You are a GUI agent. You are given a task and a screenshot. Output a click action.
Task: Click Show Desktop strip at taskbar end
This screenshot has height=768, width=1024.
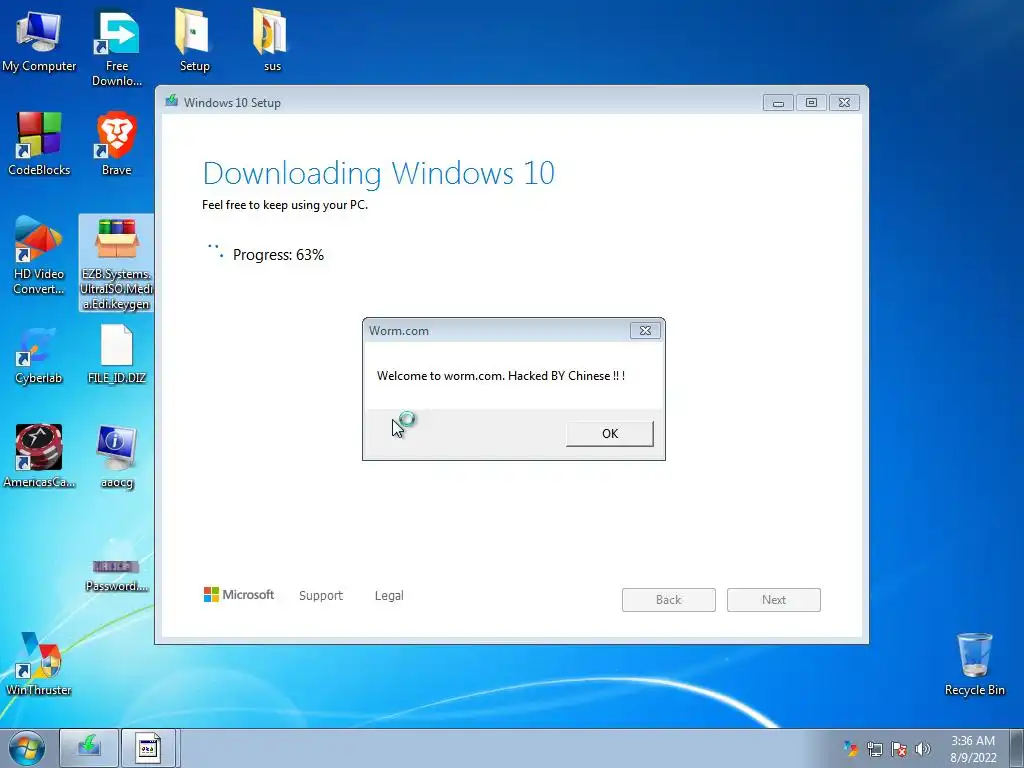coord(1017,748)
